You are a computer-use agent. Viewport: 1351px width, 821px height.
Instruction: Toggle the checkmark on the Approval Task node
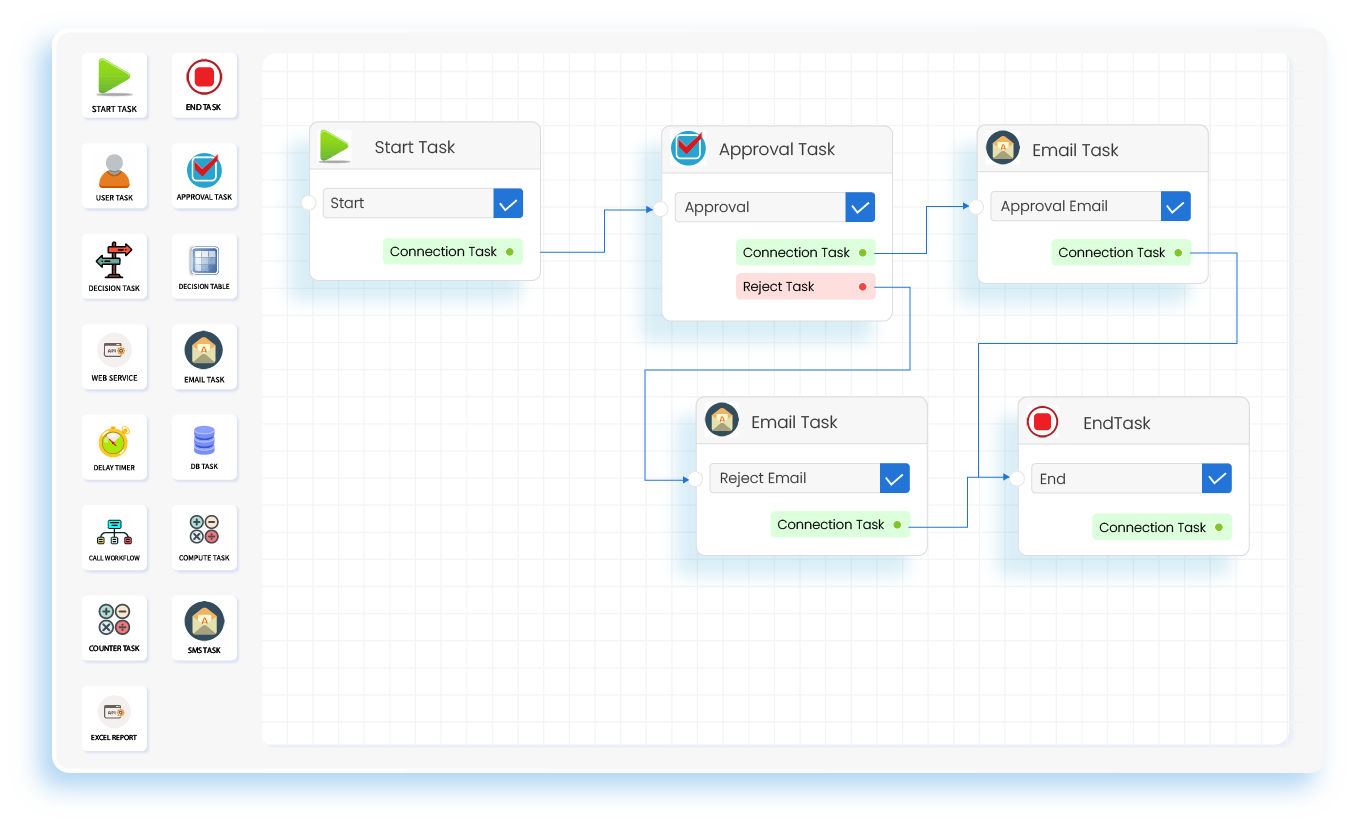pos(860,206)
